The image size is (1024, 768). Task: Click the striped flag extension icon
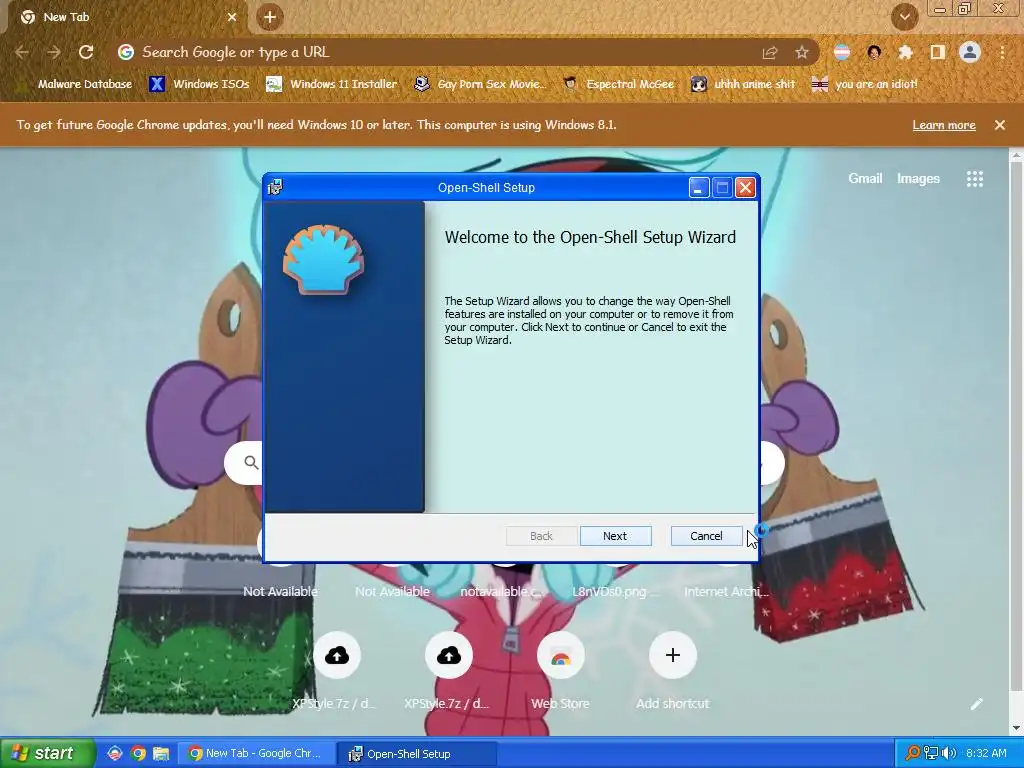pyautogui.click(x=842, y=52)
